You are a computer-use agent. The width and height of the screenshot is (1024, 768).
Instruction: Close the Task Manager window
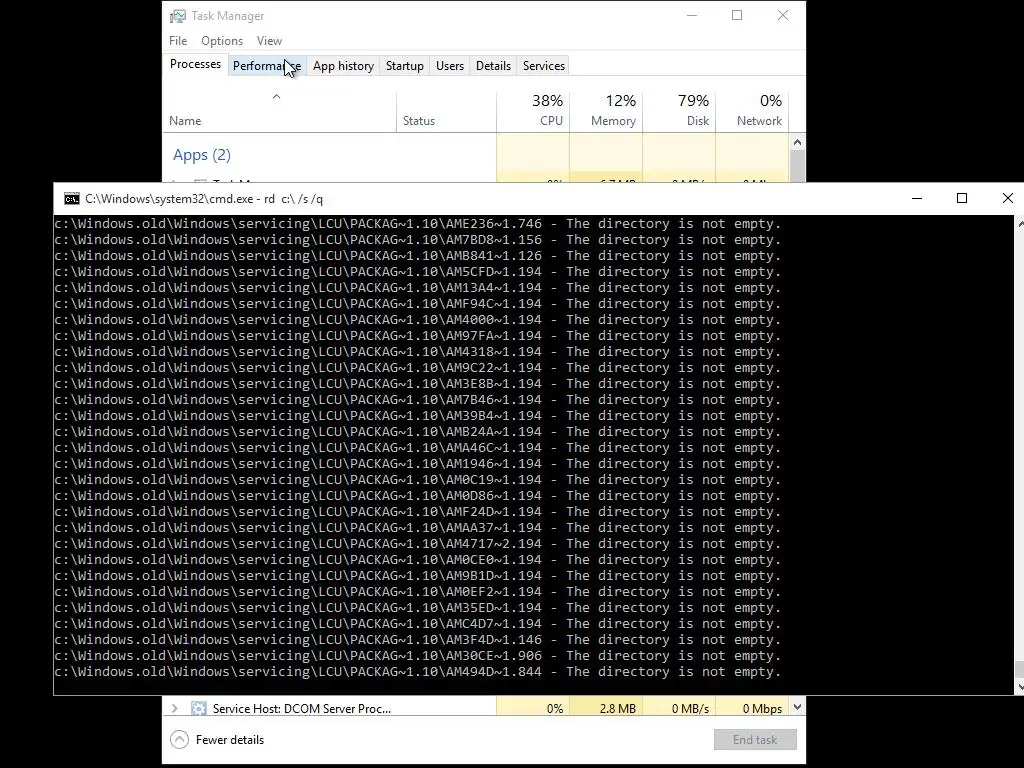pos(783,16)
